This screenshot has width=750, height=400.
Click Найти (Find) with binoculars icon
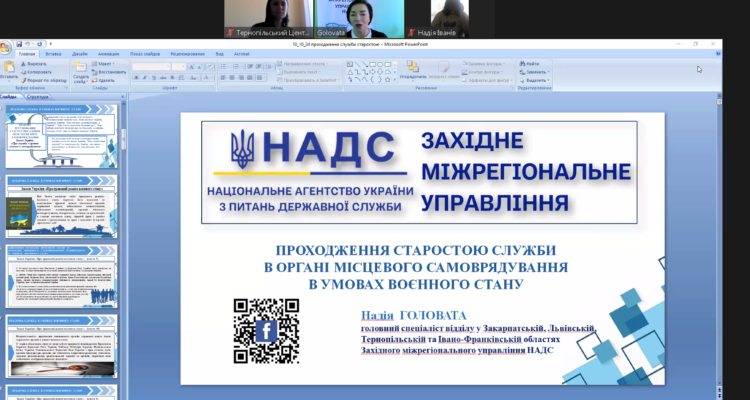tap(529, 64)
